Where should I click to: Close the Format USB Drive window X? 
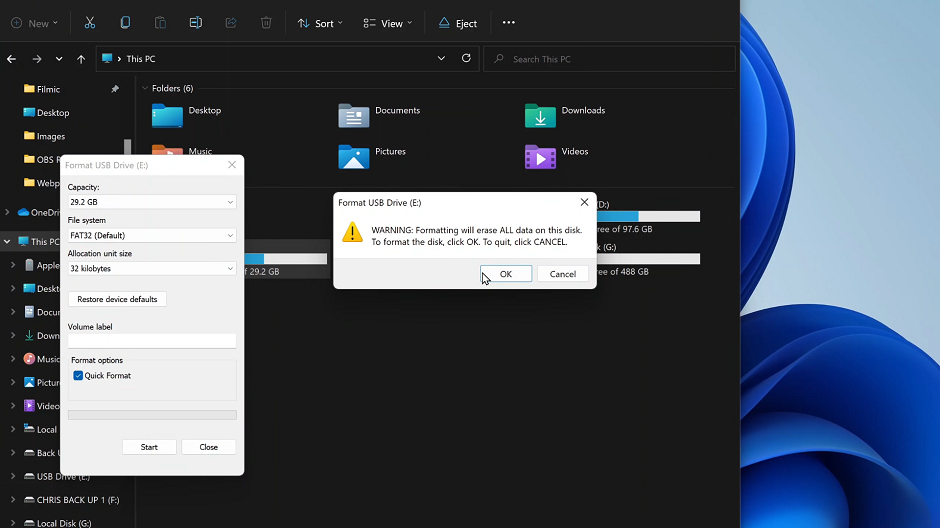(232, 165)
